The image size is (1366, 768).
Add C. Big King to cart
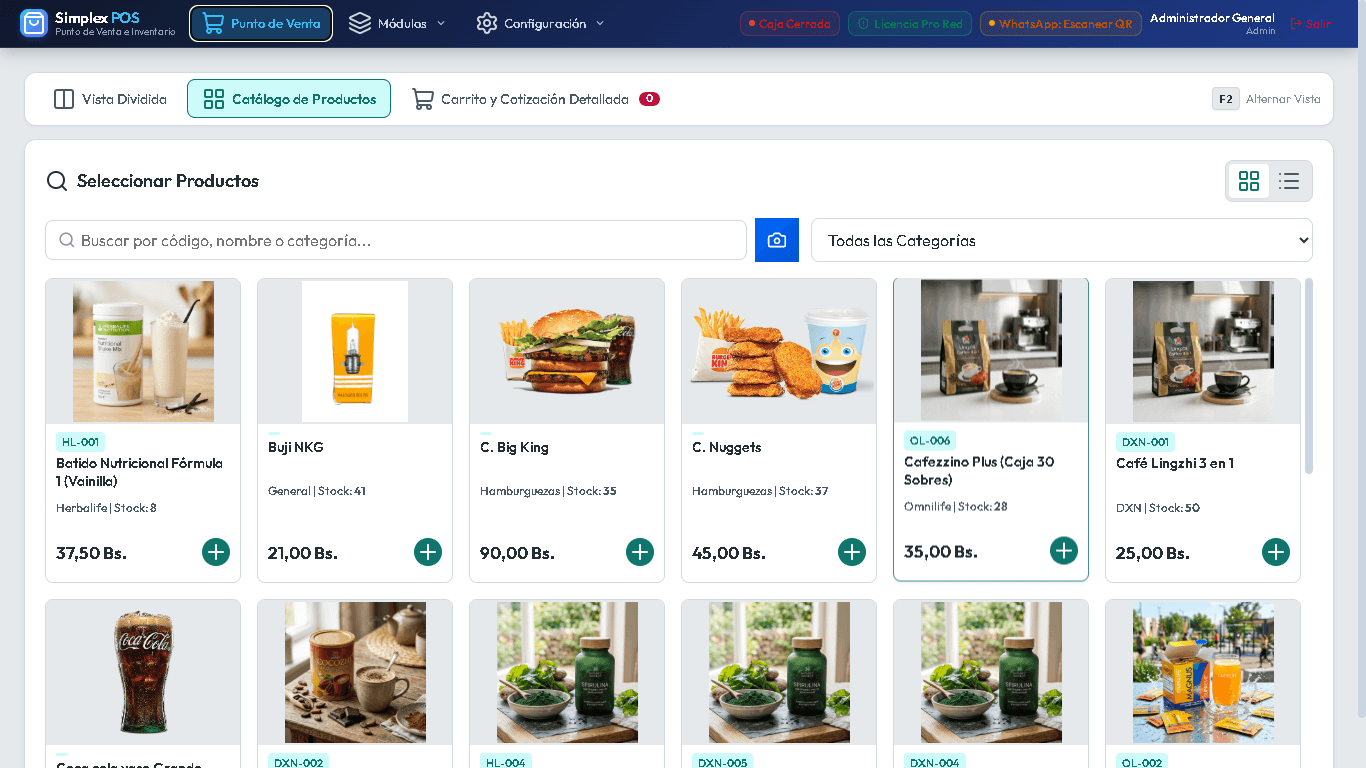[x=640, y=552]
